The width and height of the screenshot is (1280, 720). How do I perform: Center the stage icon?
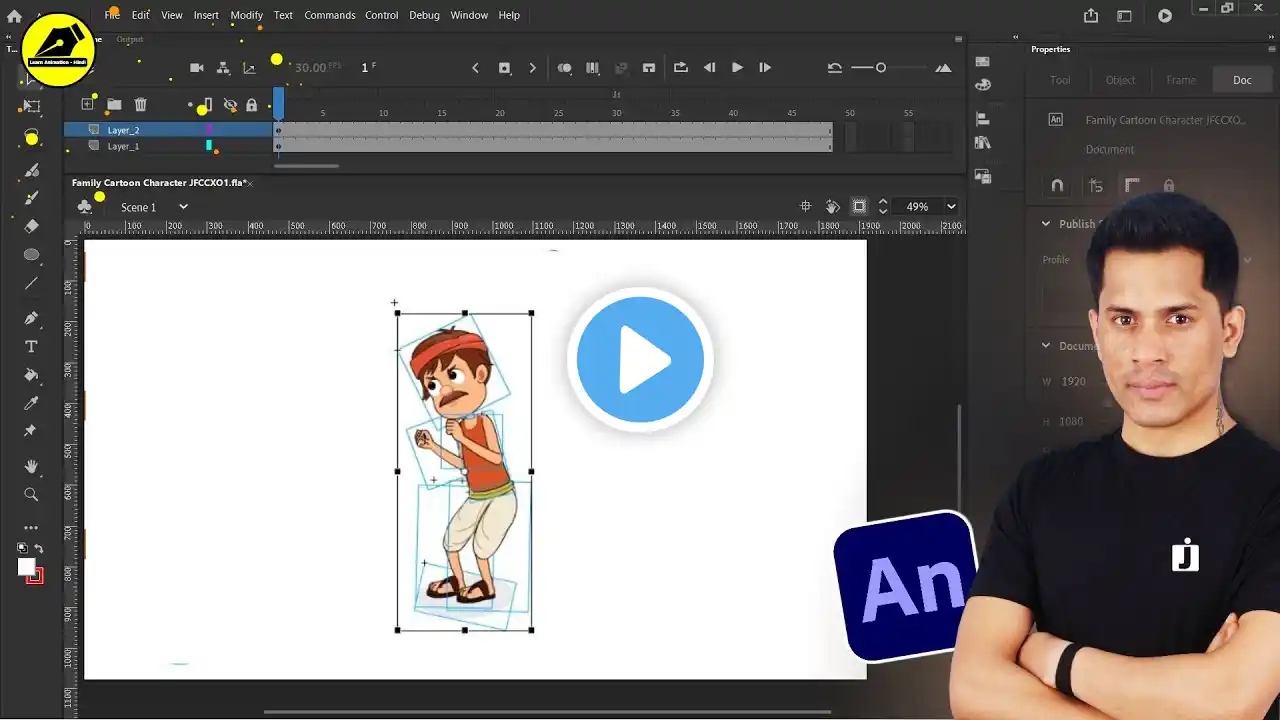pyautogui.click(x=806, y=207)
